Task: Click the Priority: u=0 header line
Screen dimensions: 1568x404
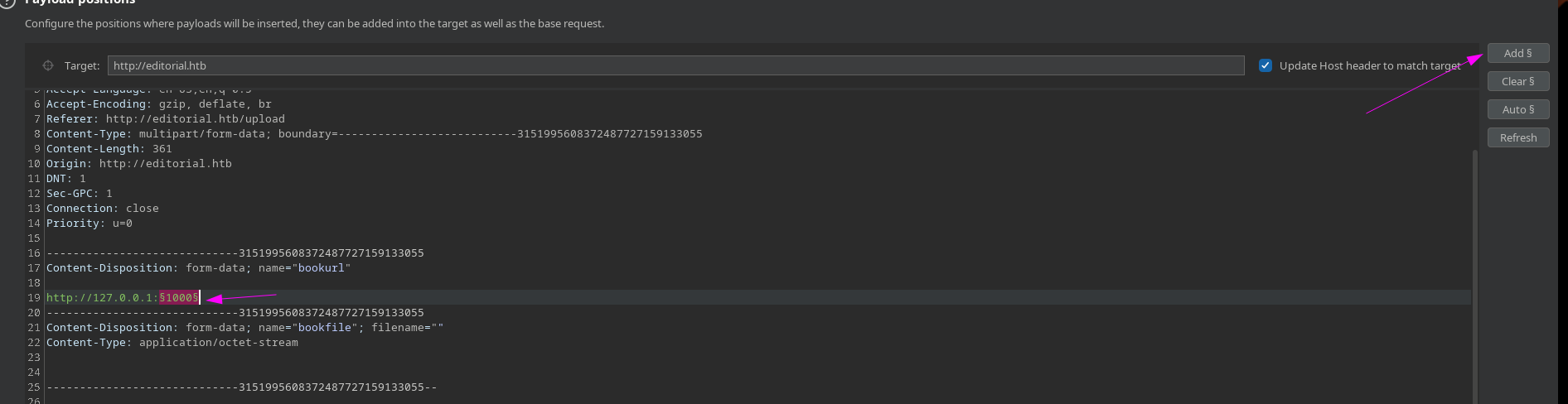Action: point(90,224)
